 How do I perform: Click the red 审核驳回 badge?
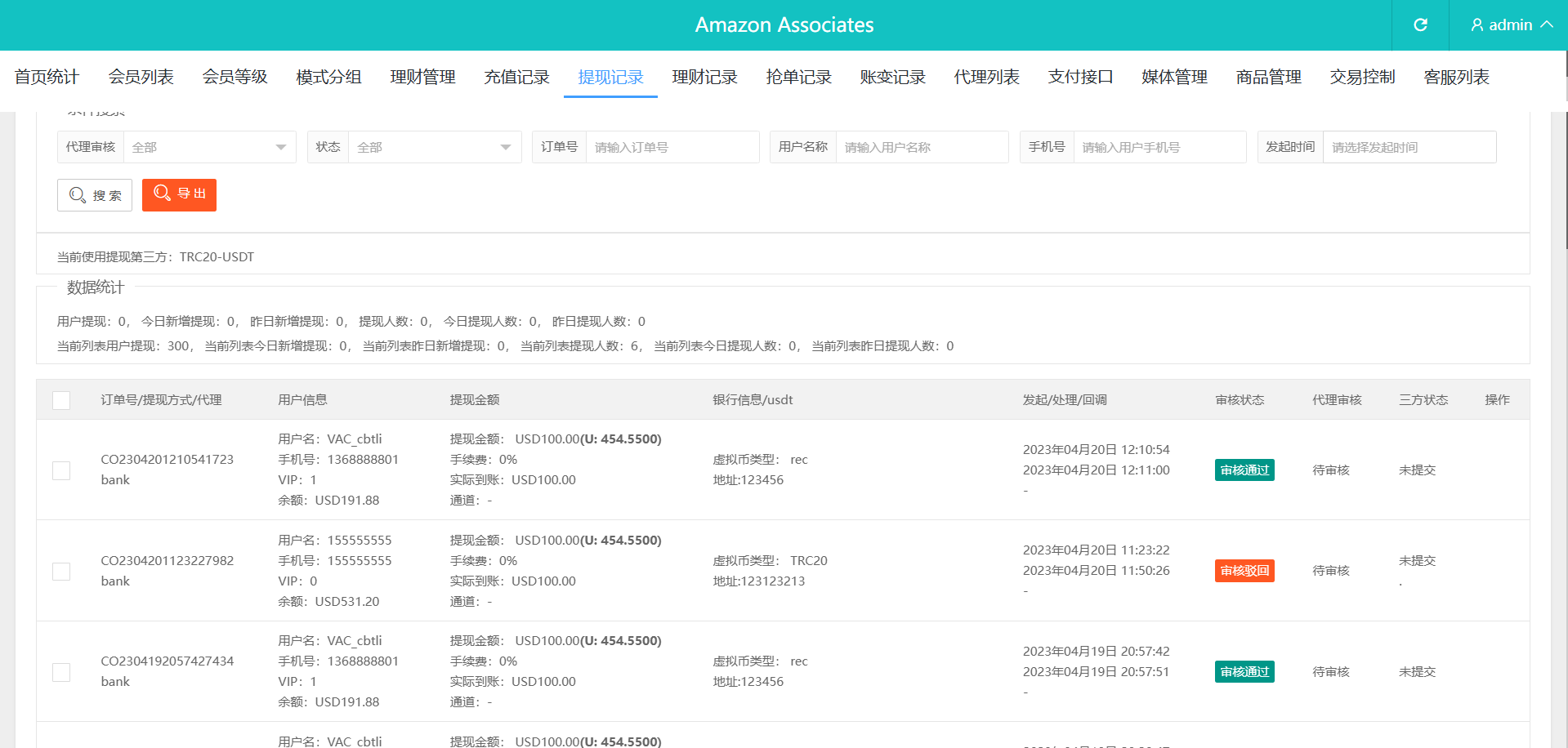(x=1244, y=571)
